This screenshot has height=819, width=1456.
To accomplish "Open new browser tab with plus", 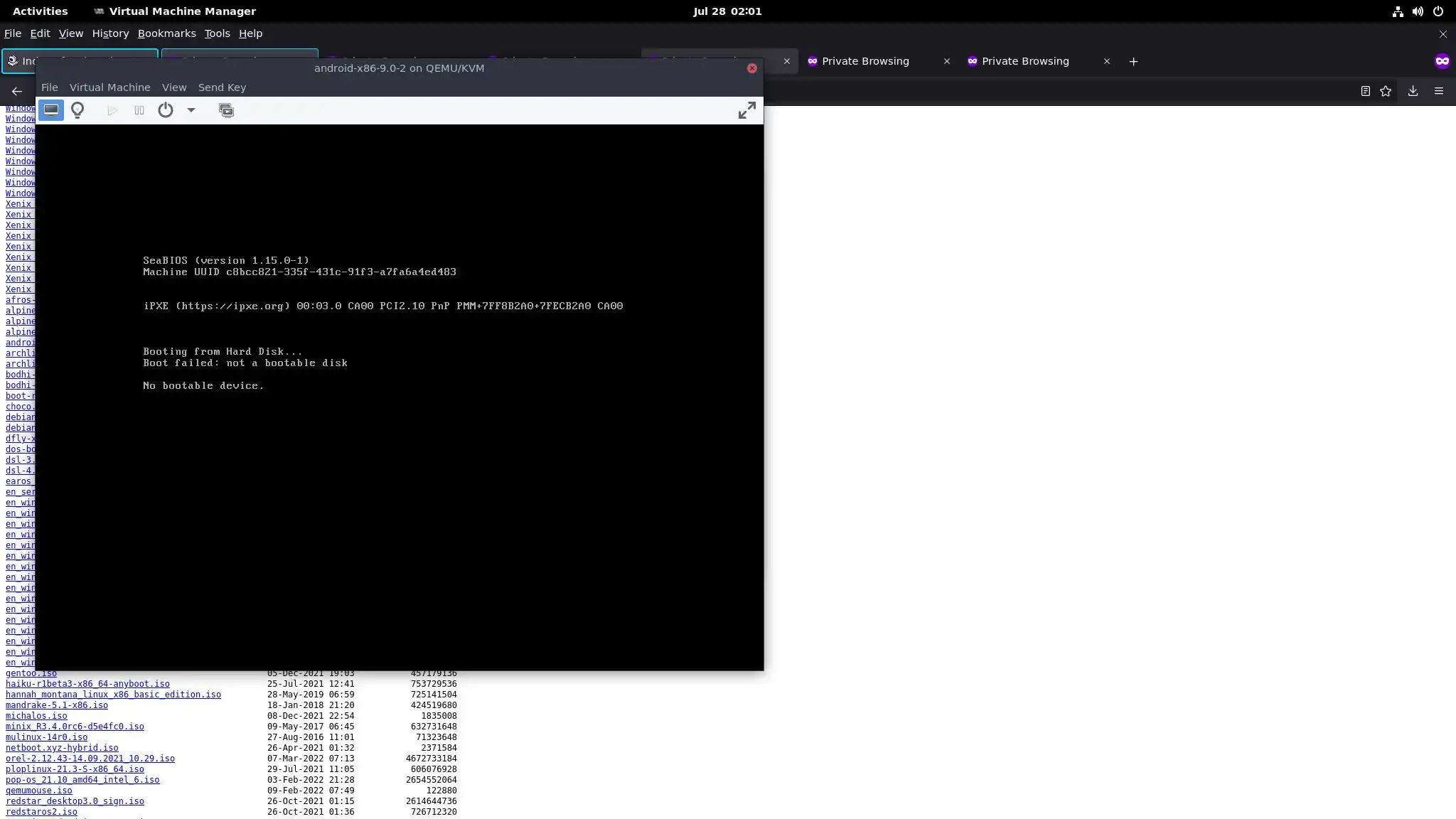I will [1133, 61].
